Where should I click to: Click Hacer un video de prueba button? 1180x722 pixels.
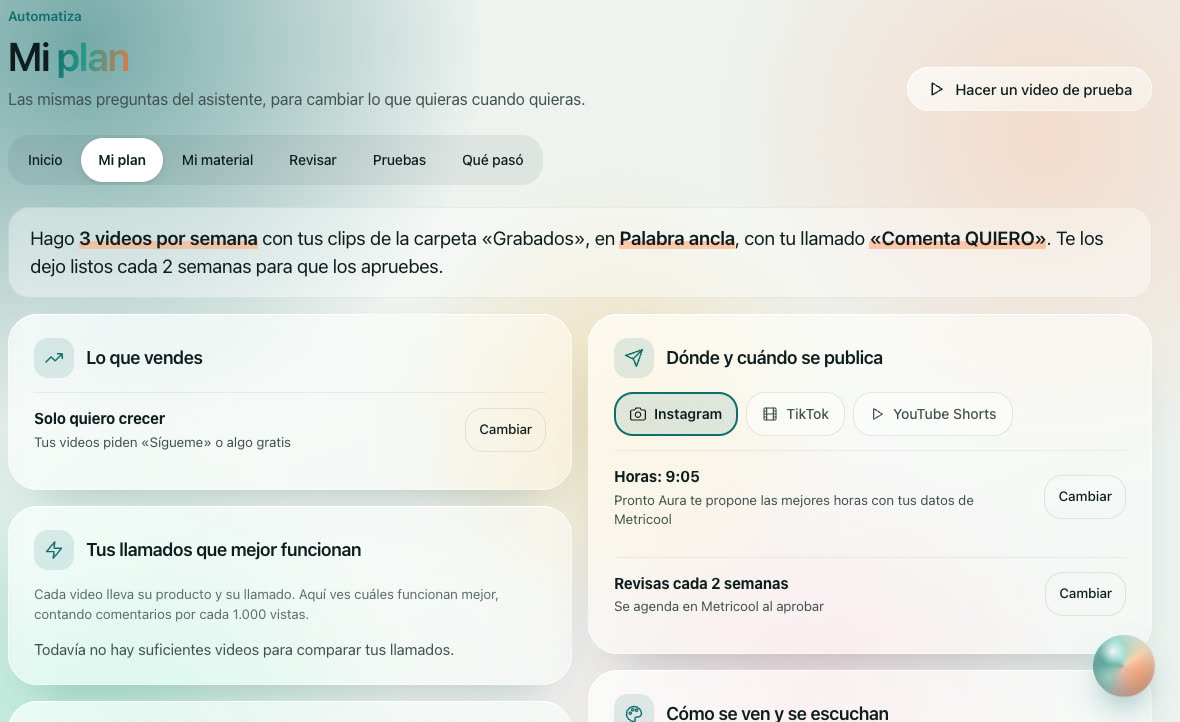pyautogui.click(x=1029, y=90)
